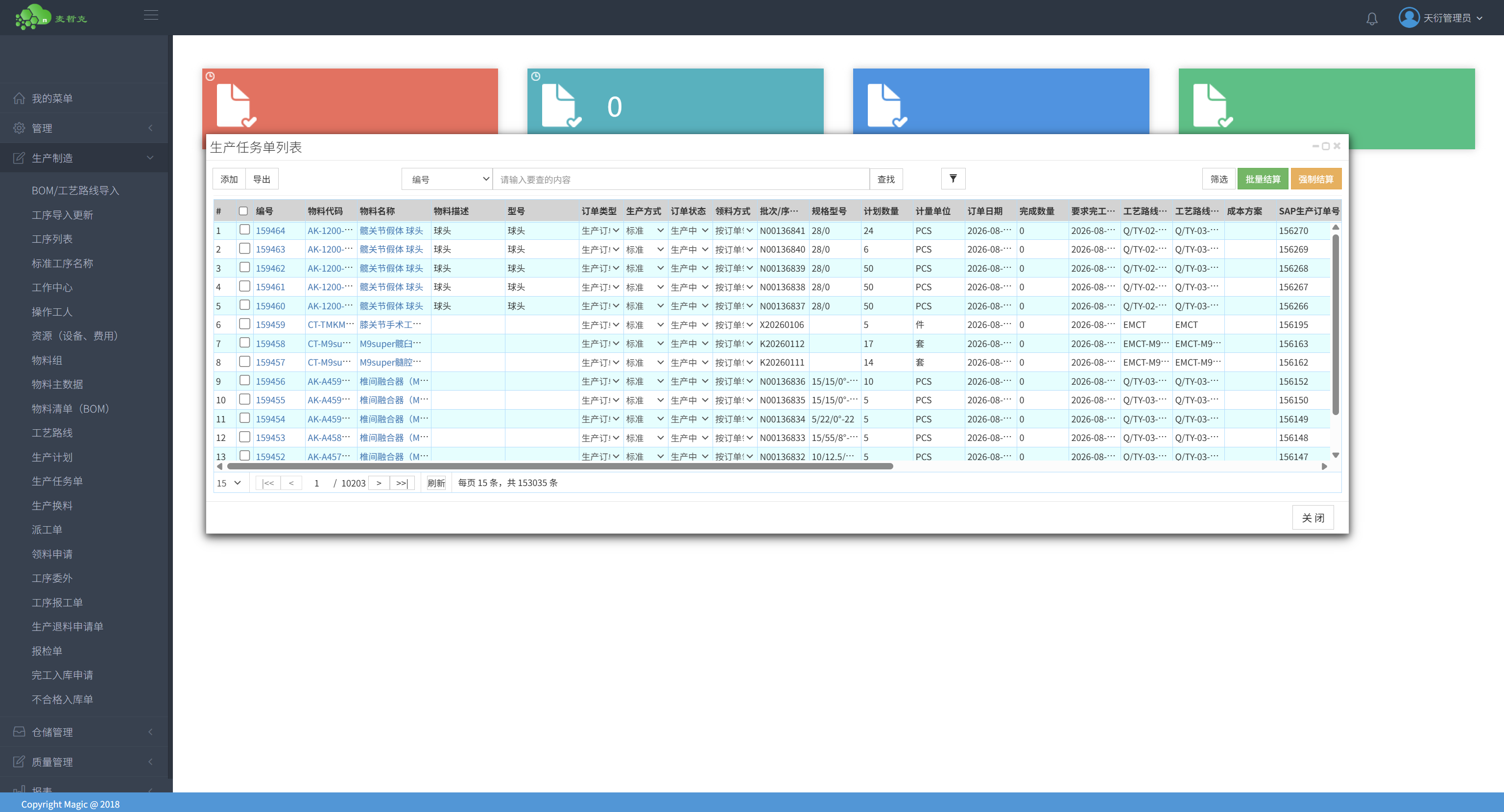The height and width of the screenshot is (812, 1504).
Task: Check the row 159458 checkbox
Action: [x=245, y=343]
